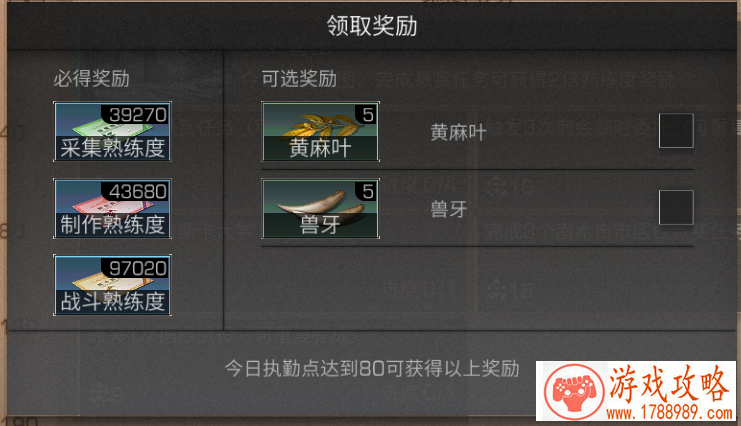Select the 采集熟练度 reward card icon
Screen dimensions: 741x426
click(112, 131)
